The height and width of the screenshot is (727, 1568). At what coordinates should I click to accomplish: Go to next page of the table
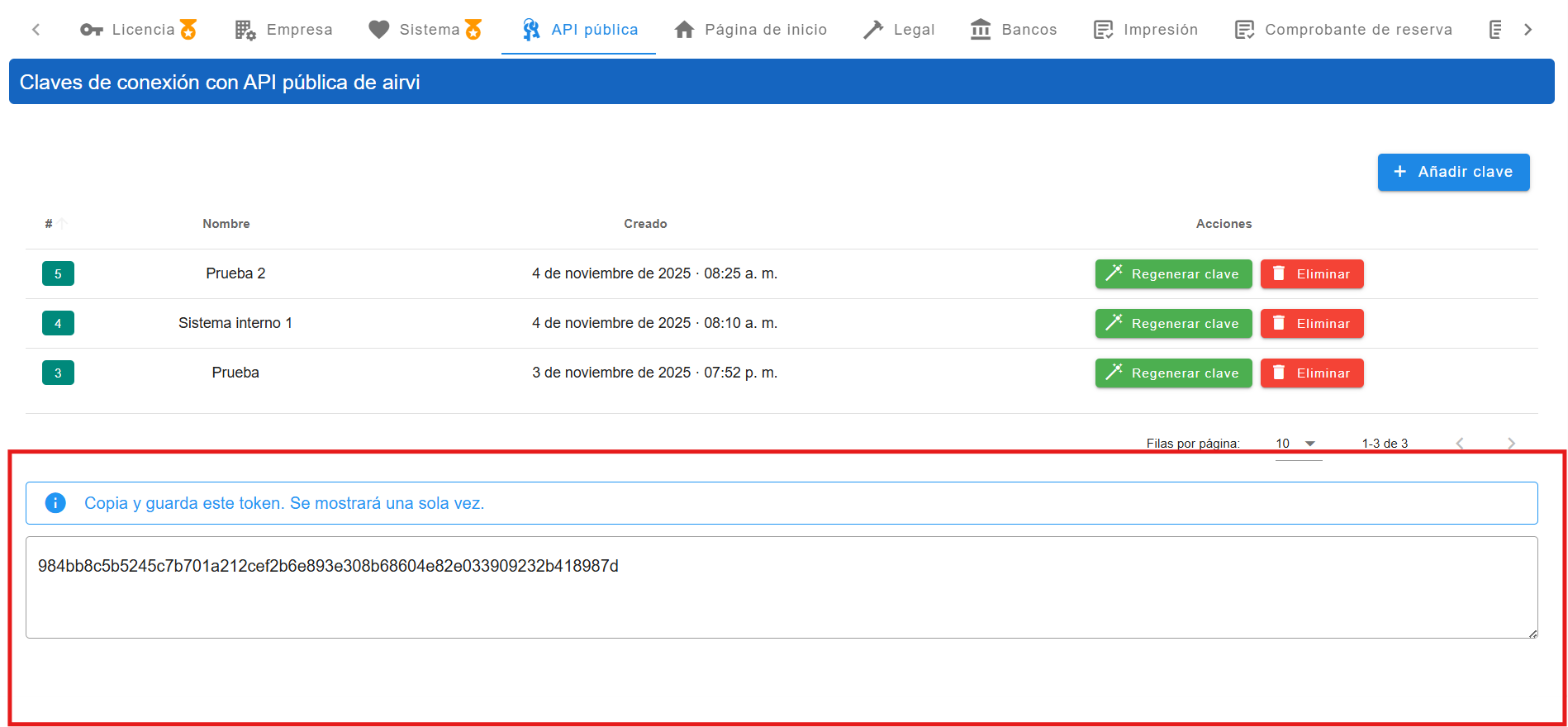(x=1511, y=444)
